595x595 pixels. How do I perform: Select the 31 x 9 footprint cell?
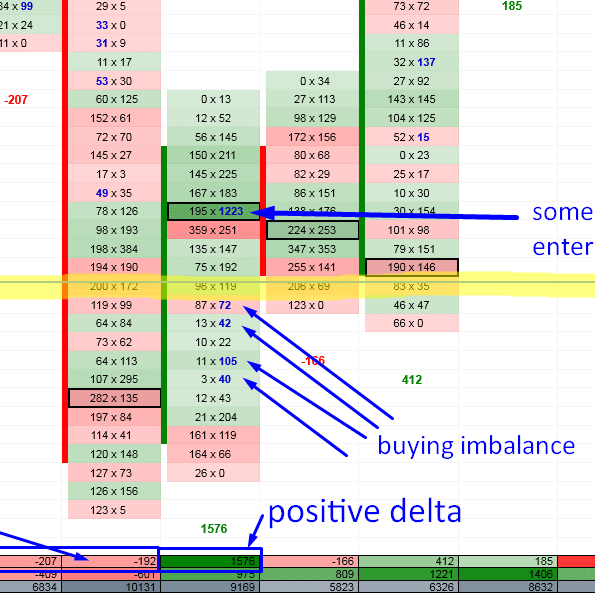pos(114,43)
